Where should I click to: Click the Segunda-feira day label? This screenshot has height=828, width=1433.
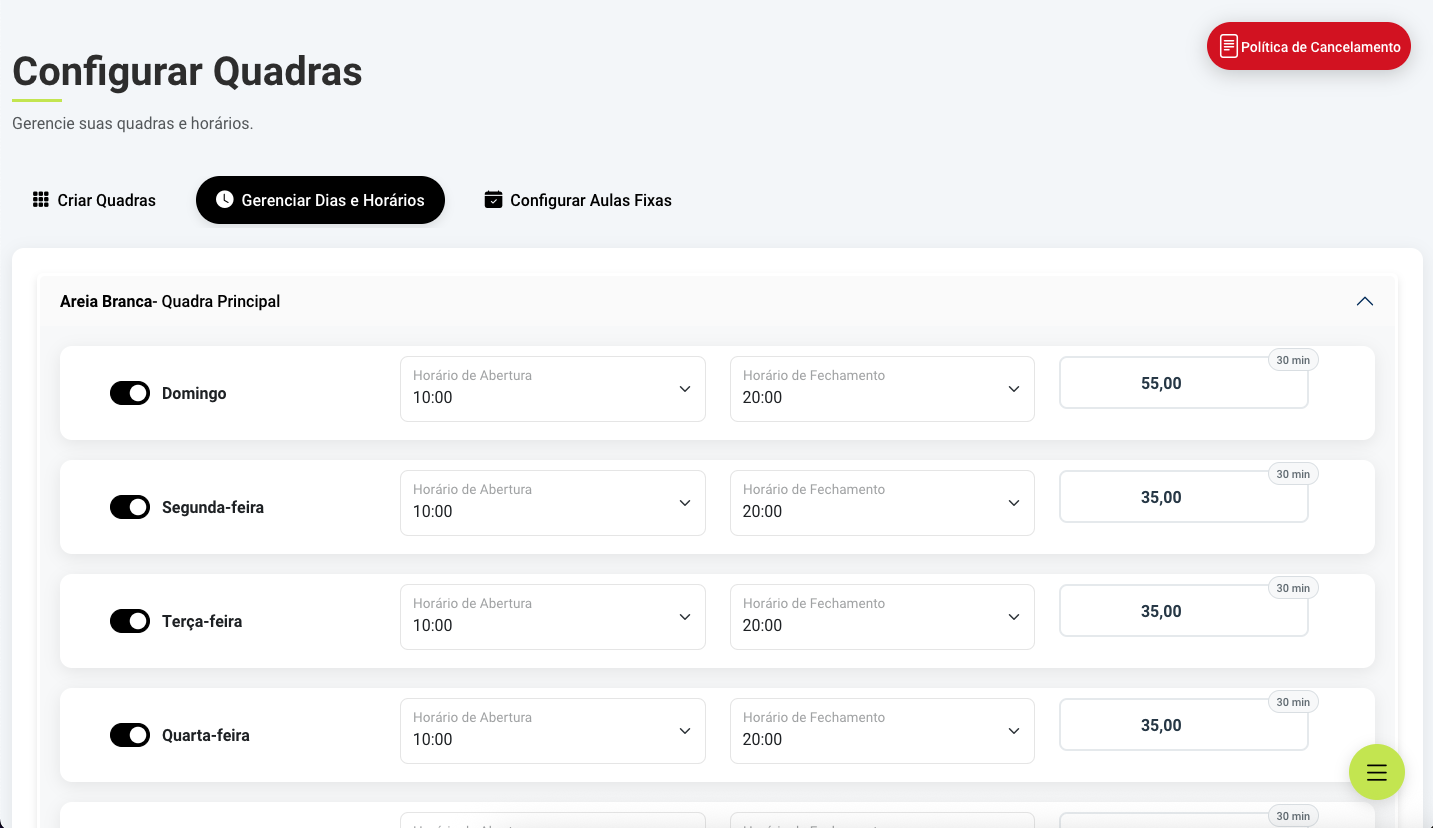pos(213,507)
